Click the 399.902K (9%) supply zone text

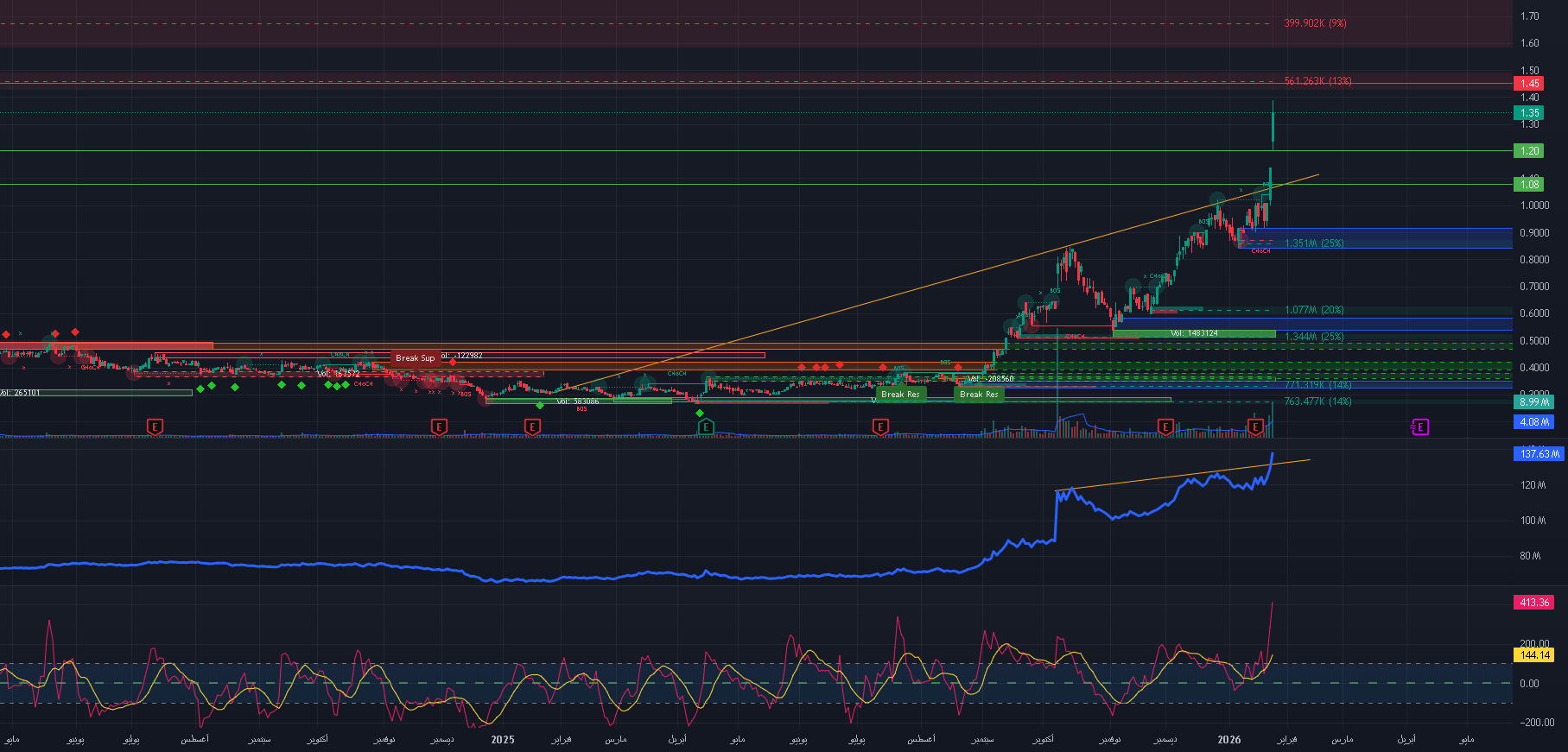pos(1314,23)
